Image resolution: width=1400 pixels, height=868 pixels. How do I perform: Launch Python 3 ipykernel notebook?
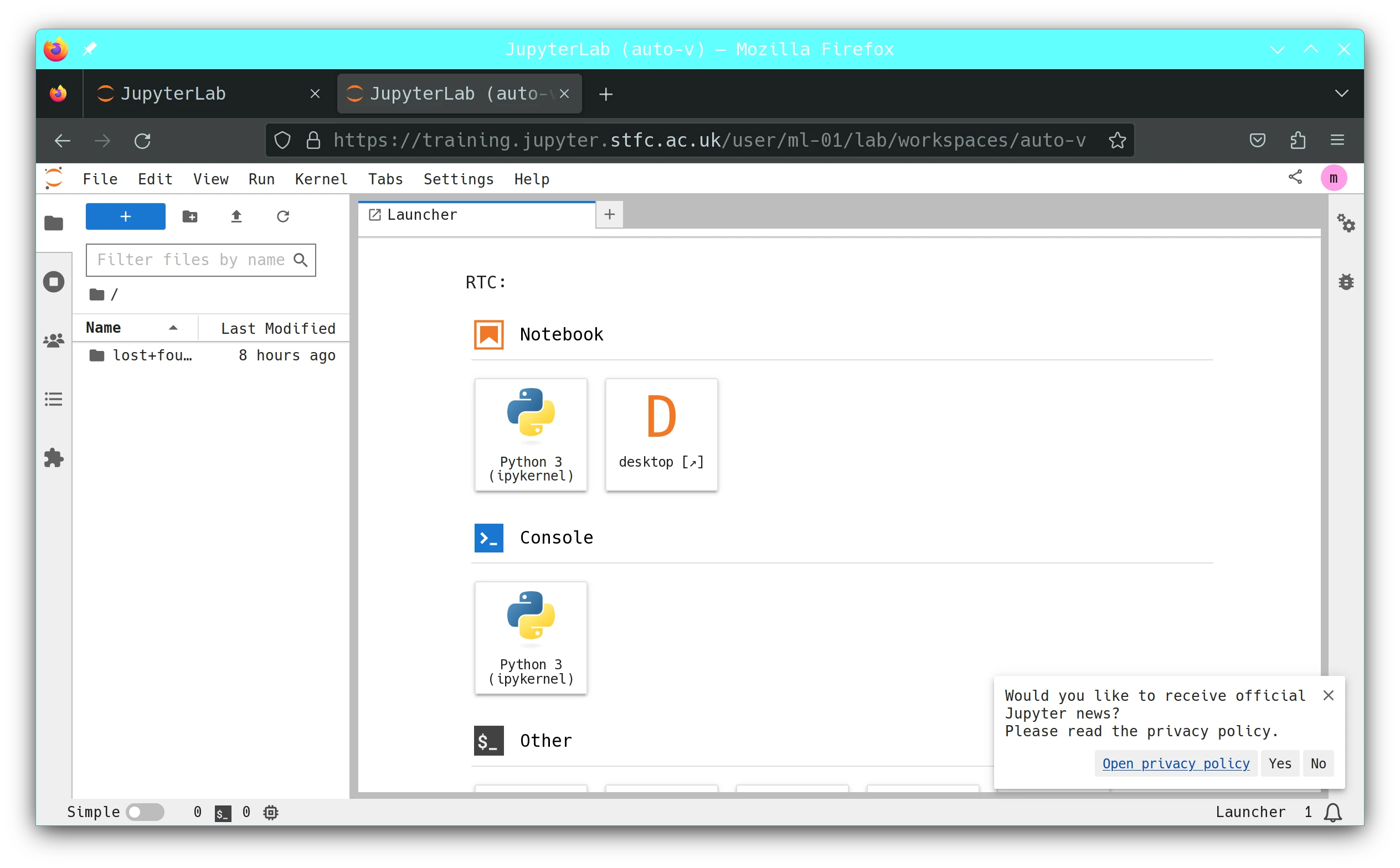click(531, 434)
